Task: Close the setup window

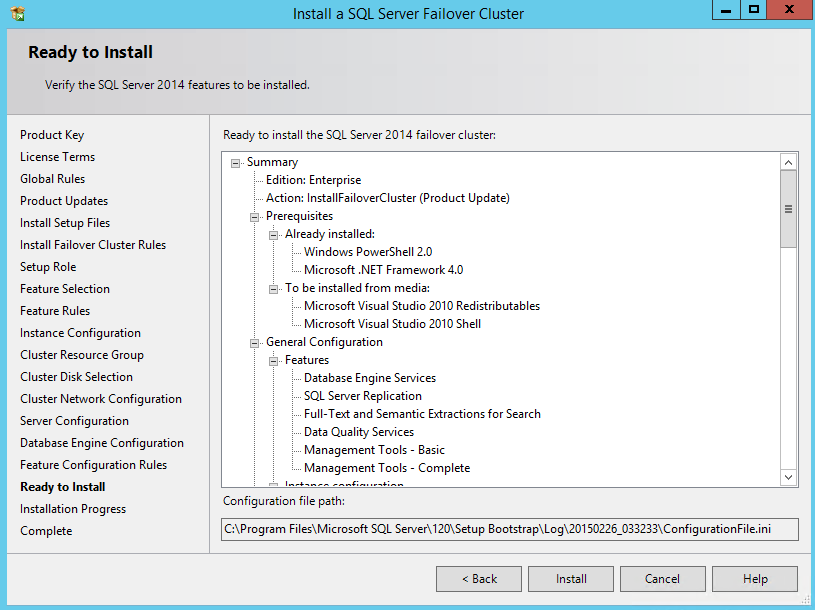Action: click(789, 10)
